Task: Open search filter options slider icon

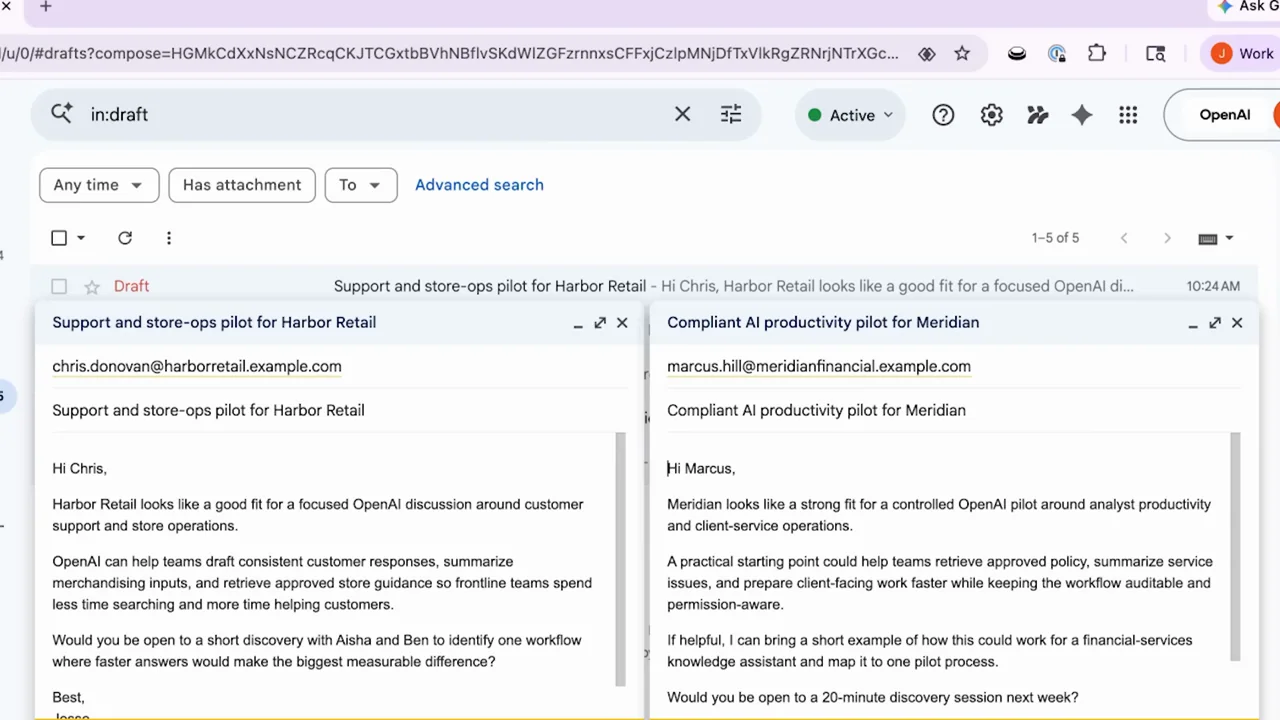Action: (731, 115)
